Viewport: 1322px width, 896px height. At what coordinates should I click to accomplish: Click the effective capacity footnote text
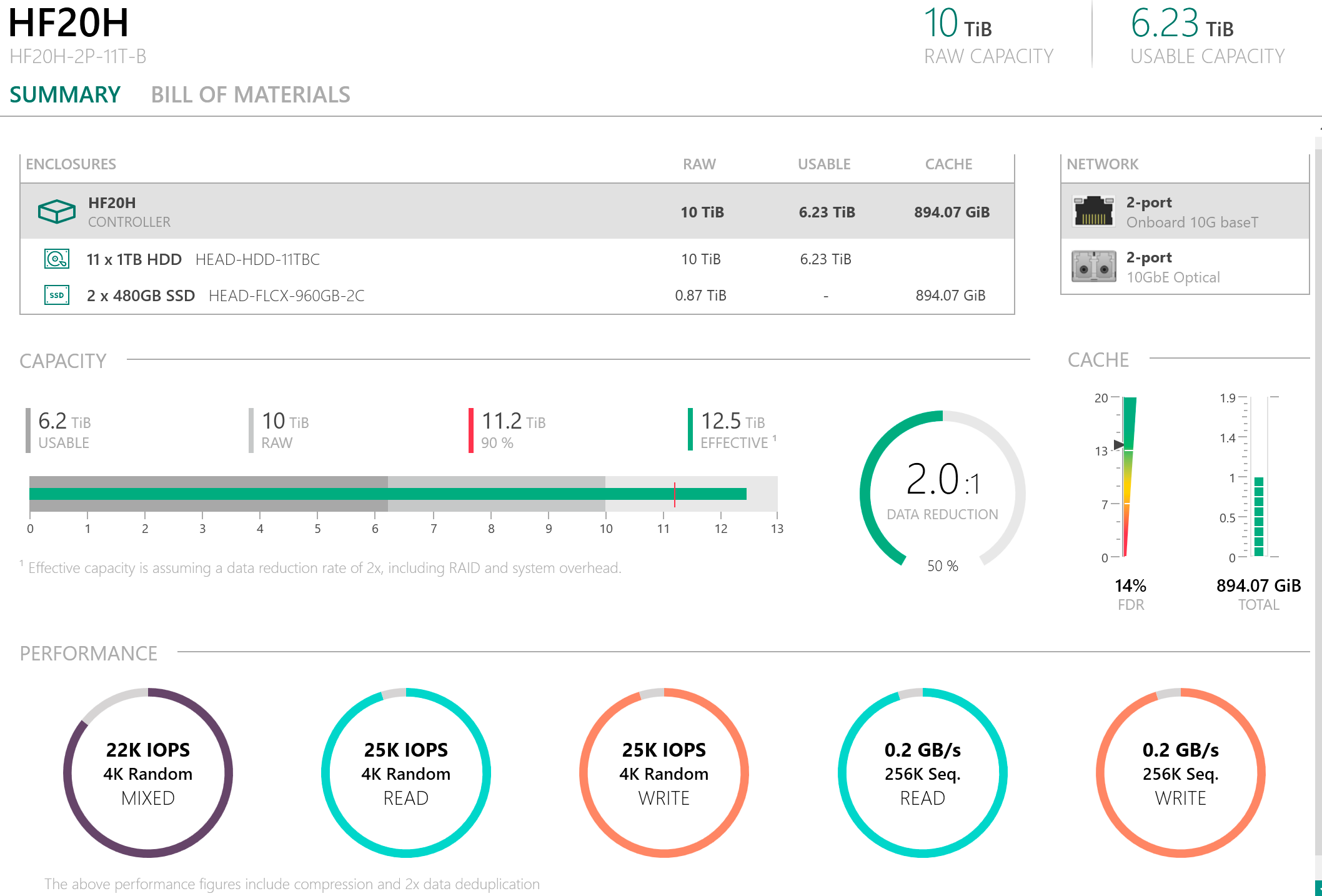[x=321, y=568]
